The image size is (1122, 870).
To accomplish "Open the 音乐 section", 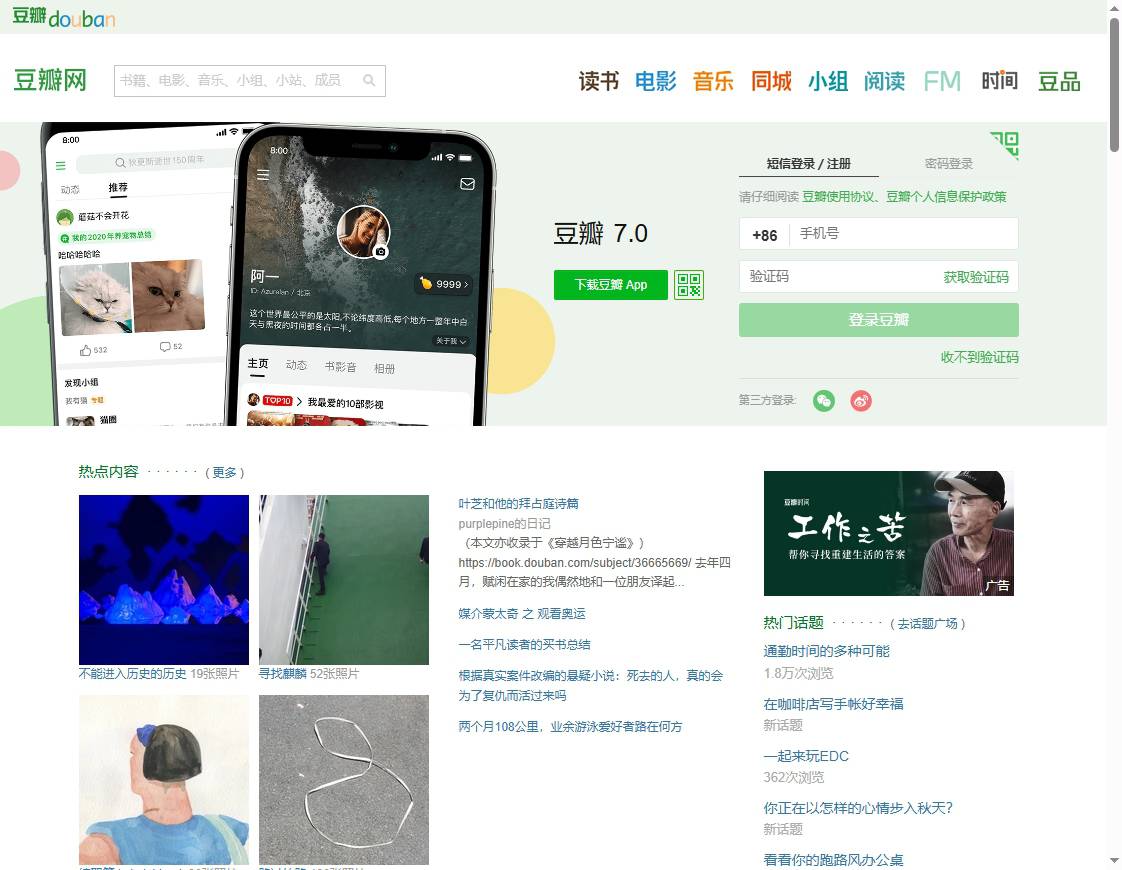I will [713, 81].
